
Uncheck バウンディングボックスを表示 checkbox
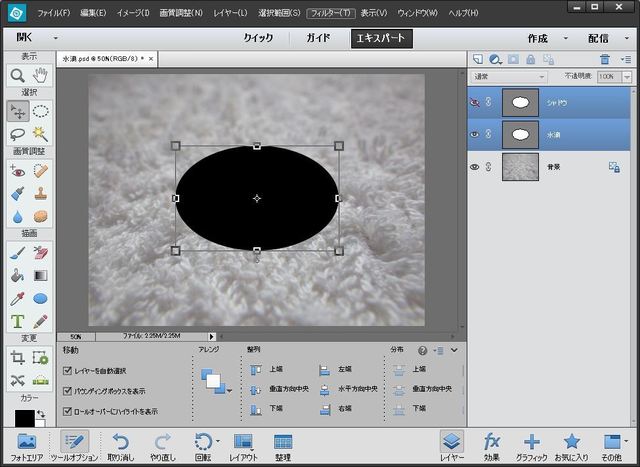67,391
